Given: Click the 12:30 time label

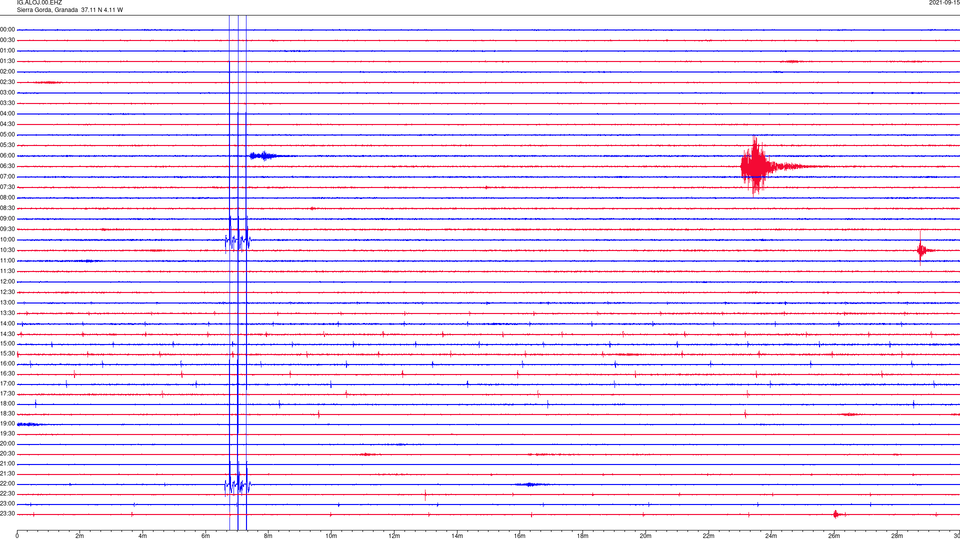Looking at the screenshot, I should click(x=7, y=292).
